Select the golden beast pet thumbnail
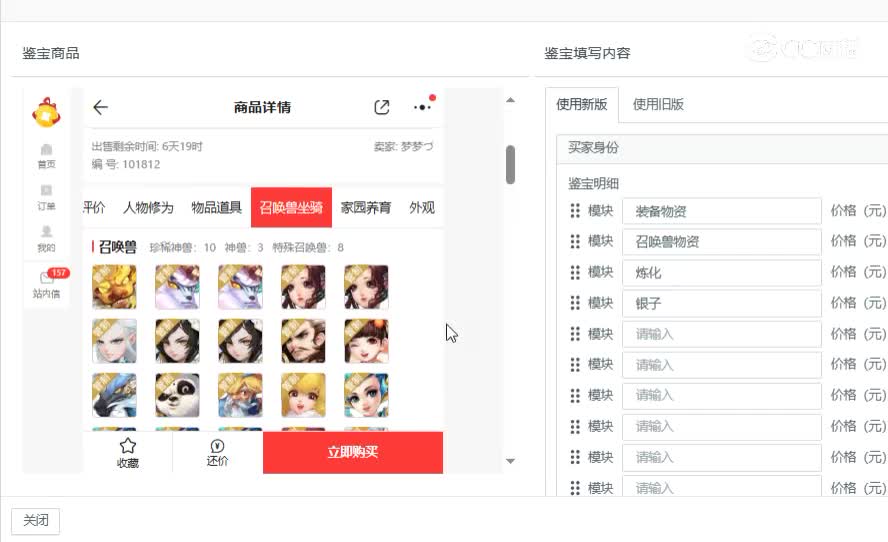This screenshot has width=888, height=542. 114,287
